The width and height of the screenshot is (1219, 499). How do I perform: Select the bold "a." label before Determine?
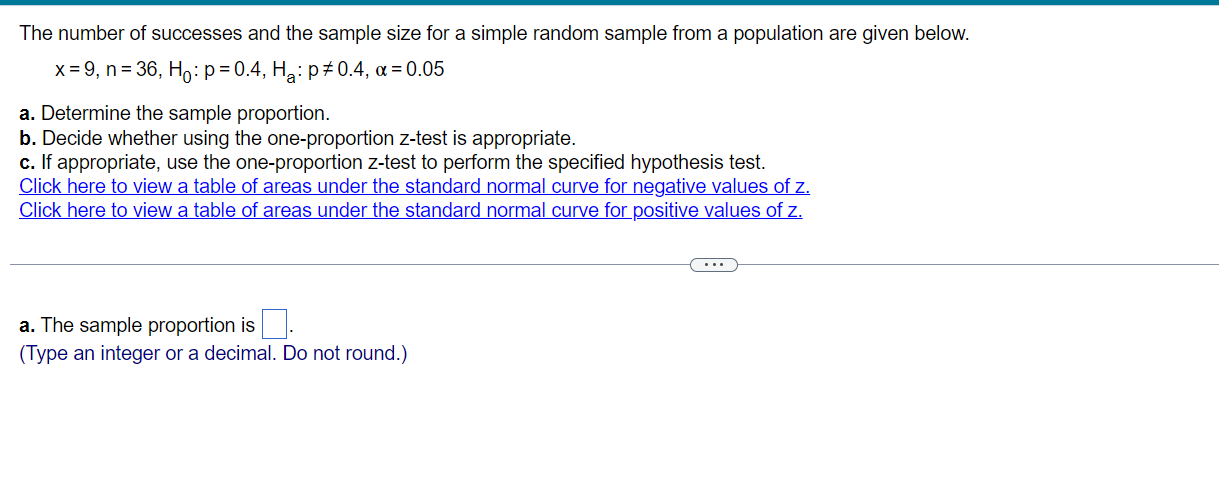(28, 114)
